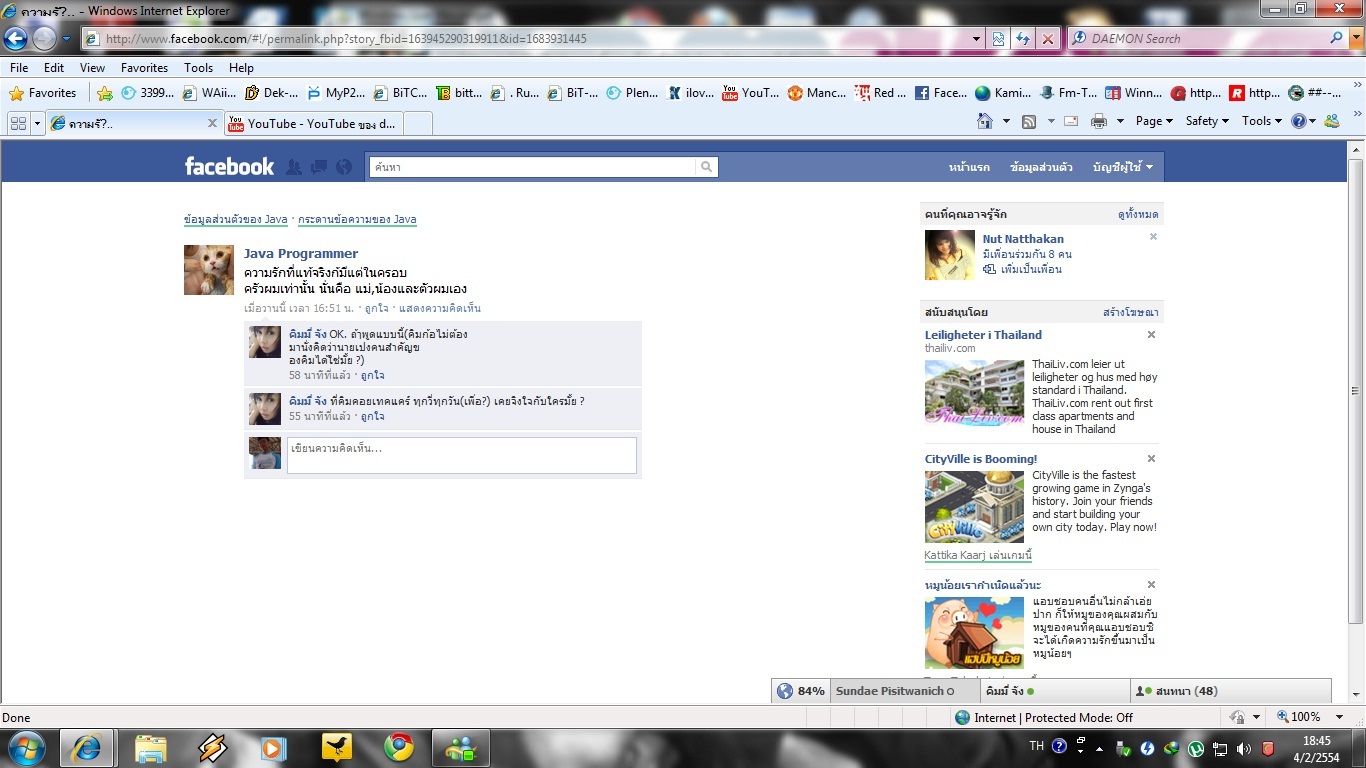Click the Compatibility View icon in address bar

[998, 39]
